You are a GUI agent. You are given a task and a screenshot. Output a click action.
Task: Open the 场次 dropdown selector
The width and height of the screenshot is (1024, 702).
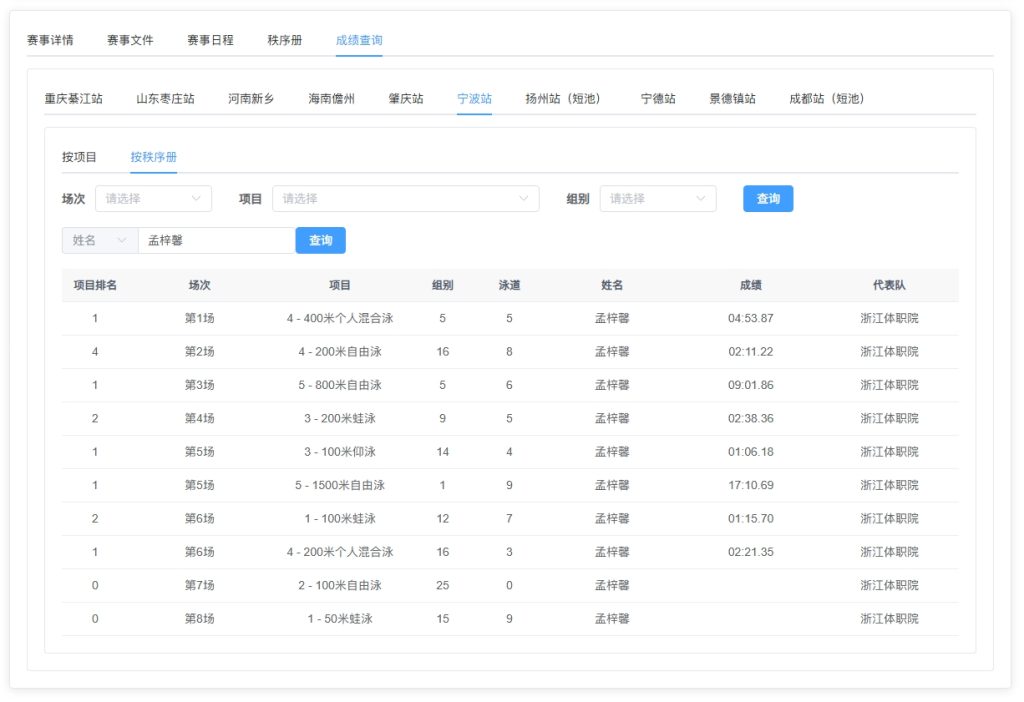pyautogui.click(x=153, y=199)
